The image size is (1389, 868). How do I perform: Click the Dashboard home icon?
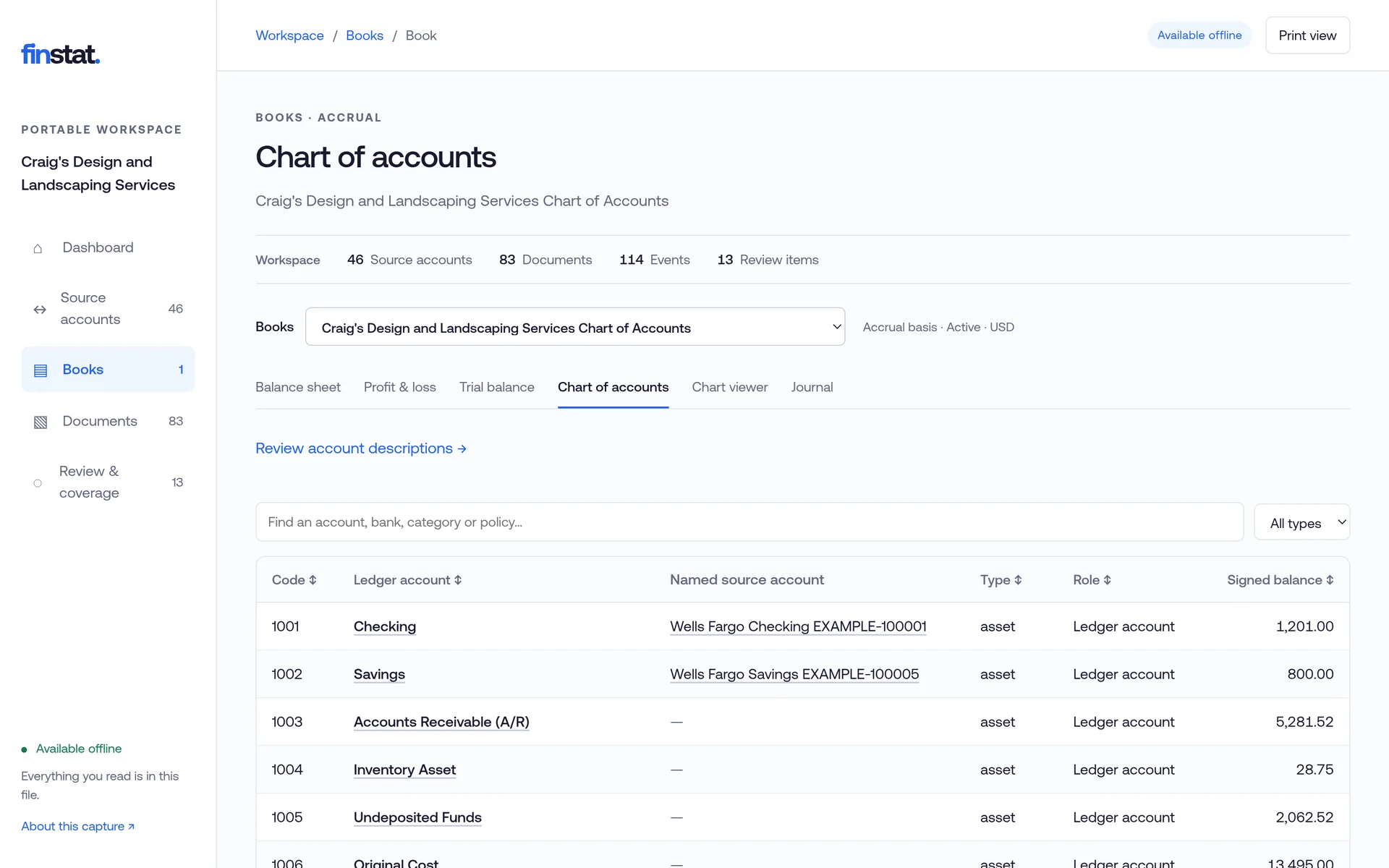(38, 248)
